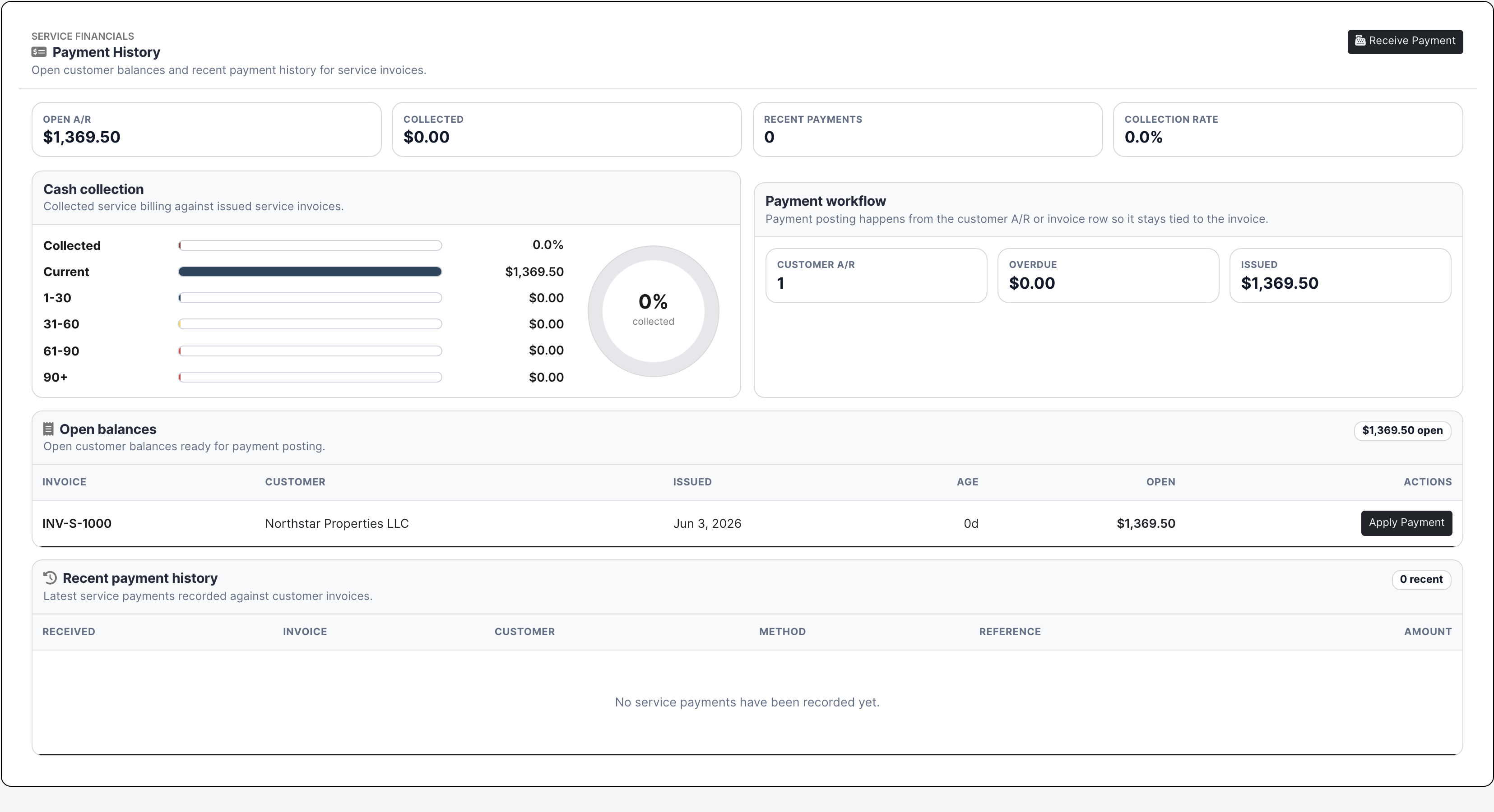Image resolution: width=1494 pixels, height=812 pixels.
Task: Click the cash register icon in Receive Payment
Action: pos(1360,41)
